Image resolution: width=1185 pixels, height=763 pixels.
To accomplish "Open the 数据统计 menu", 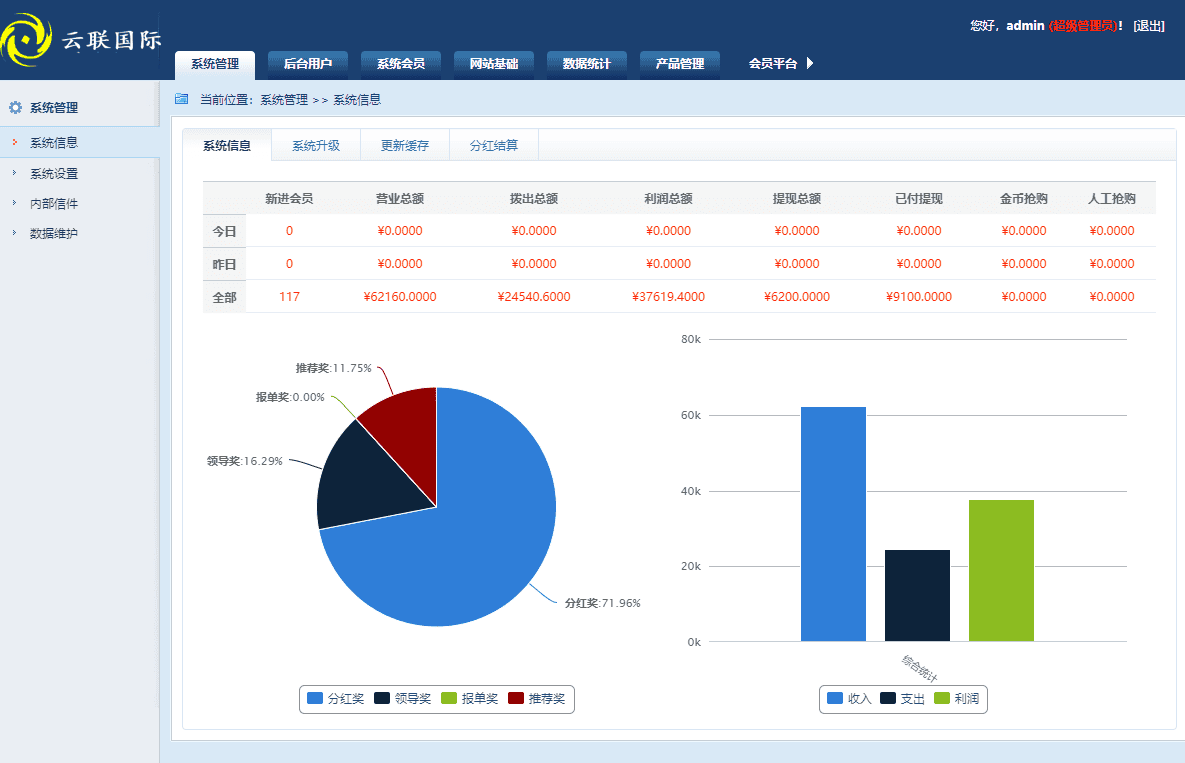I will 586,62.
